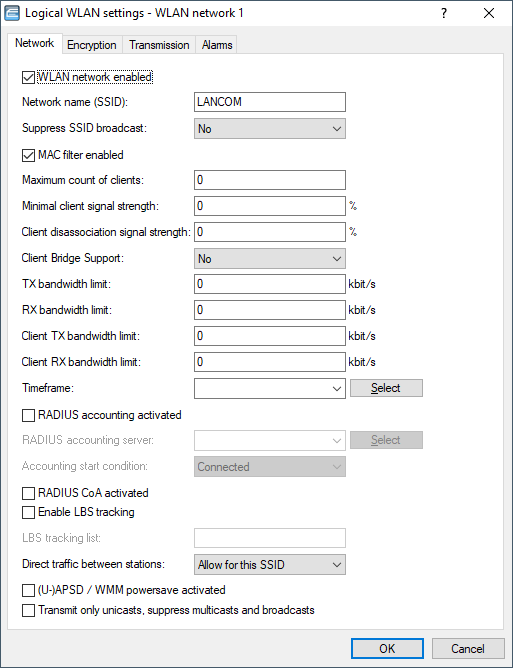Screen dimensions: 513x668
Task: Click the 'Client Bridge Support:' label
Action: point(73,258)
